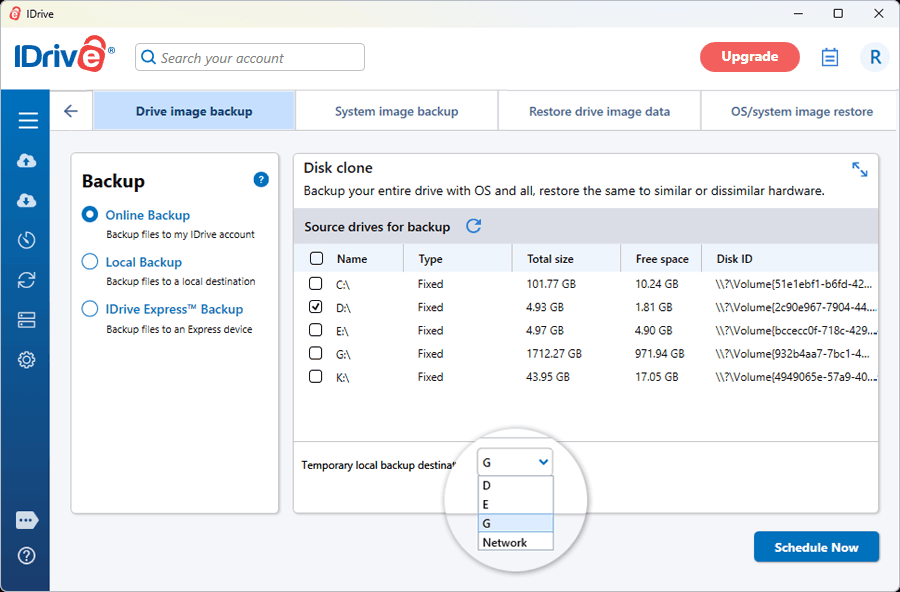This screenshot has width=900, height=592.
Task: Click the Online Backup label link
Action: click(x=148, y=215)
